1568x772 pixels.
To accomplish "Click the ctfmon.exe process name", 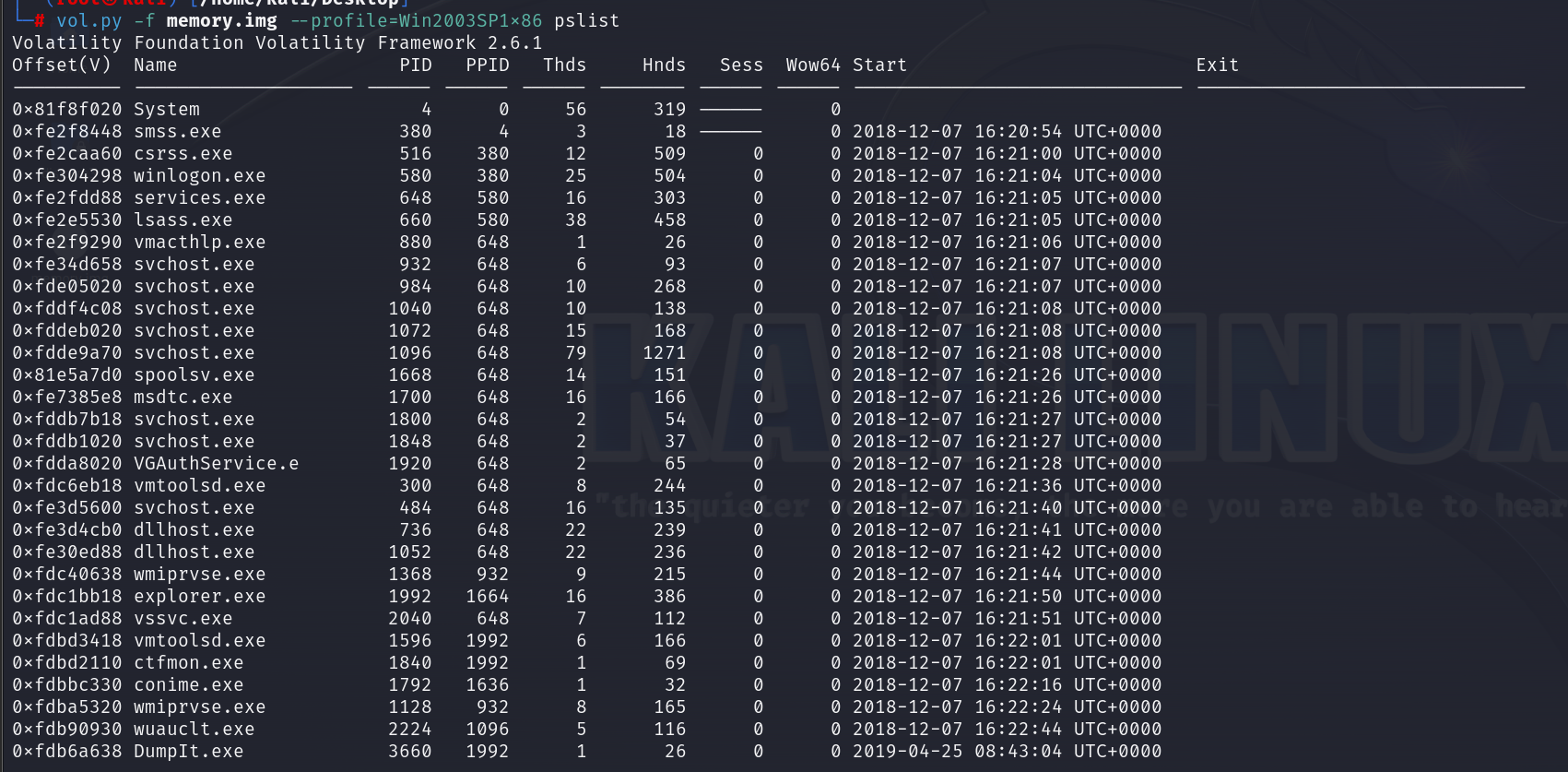I will (189, 662).
